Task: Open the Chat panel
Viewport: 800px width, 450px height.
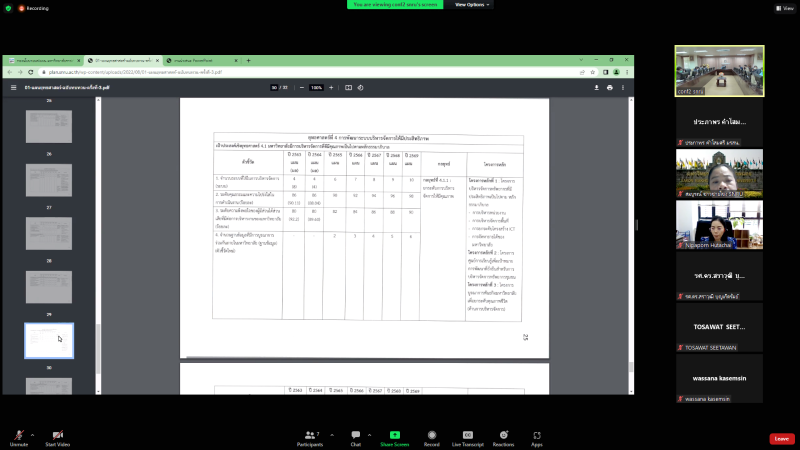Action: coord(354,435)
